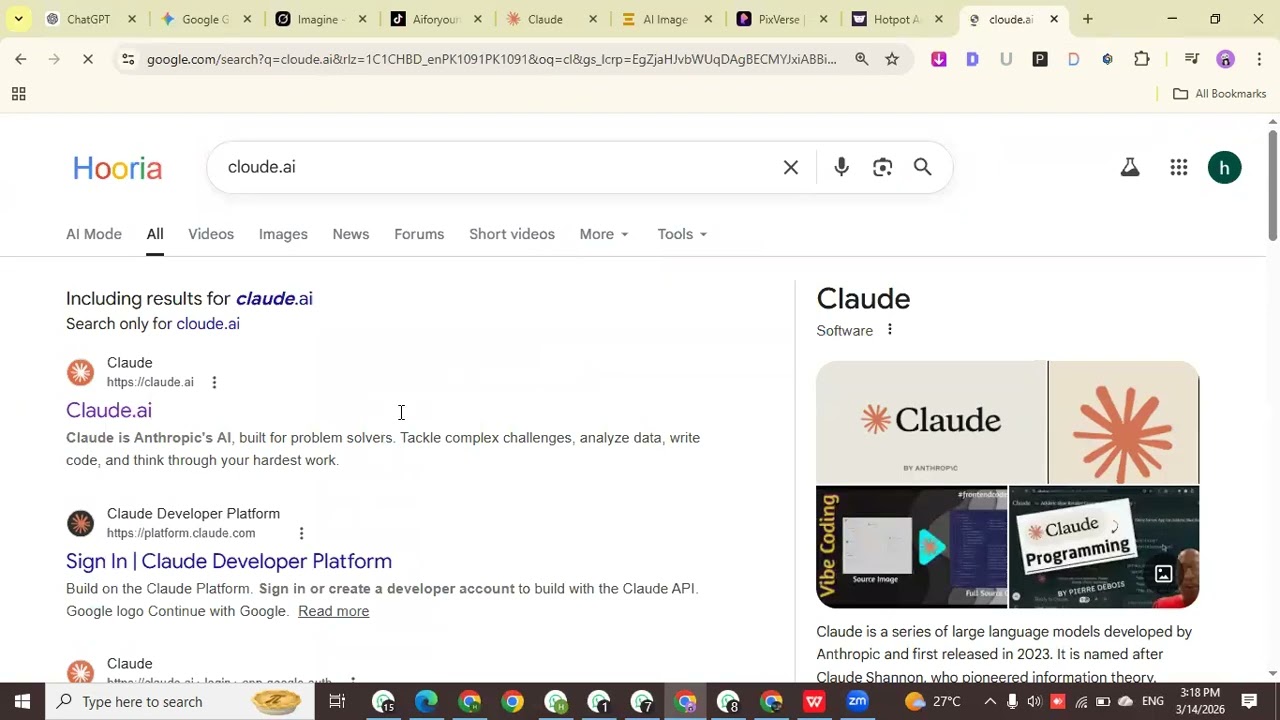
Task: Open more options for Claude.ai result
Action: point(214,382)
